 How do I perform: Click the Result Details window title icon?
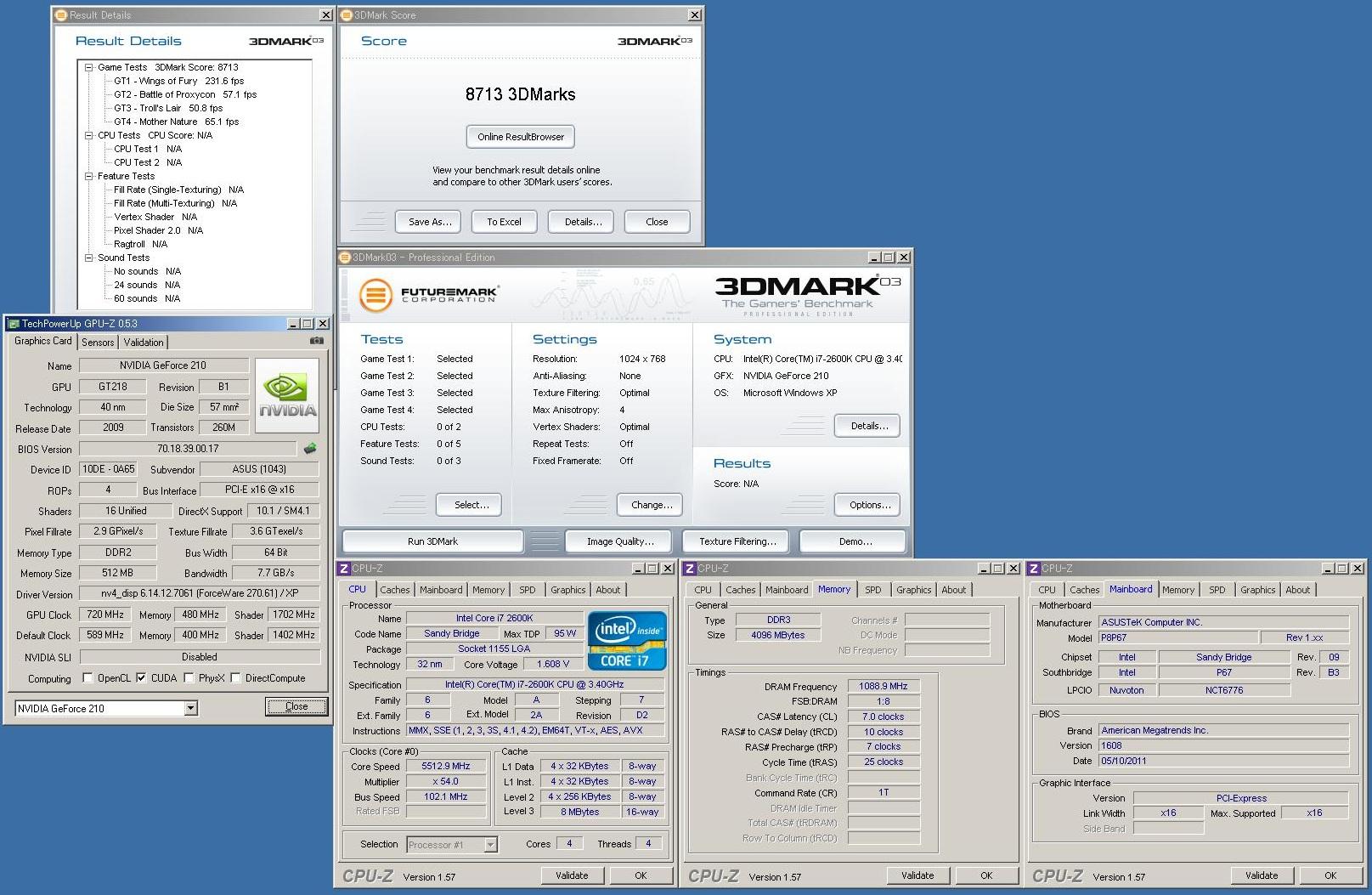coord(60,15)
